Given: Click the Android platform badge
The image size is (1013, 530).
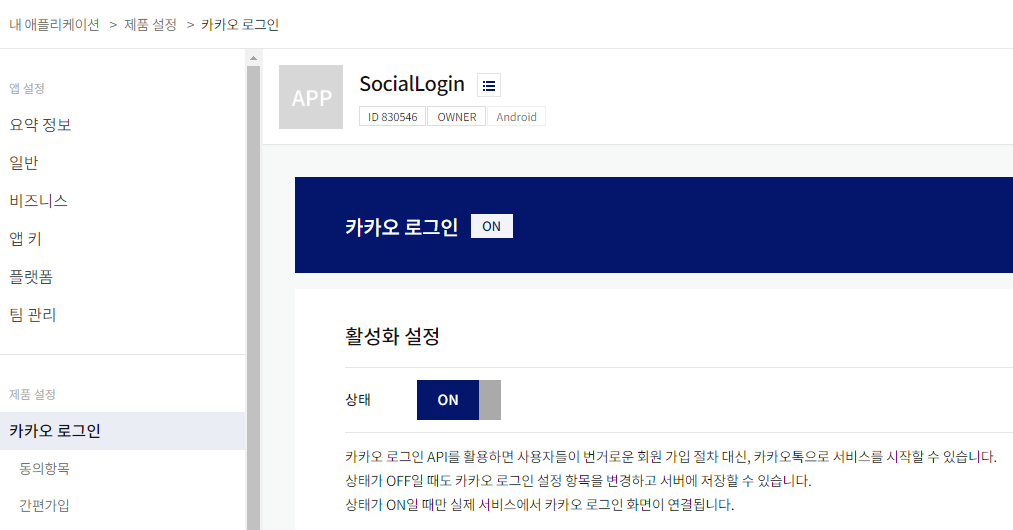Looking at the screenshot, I should 516,117.
